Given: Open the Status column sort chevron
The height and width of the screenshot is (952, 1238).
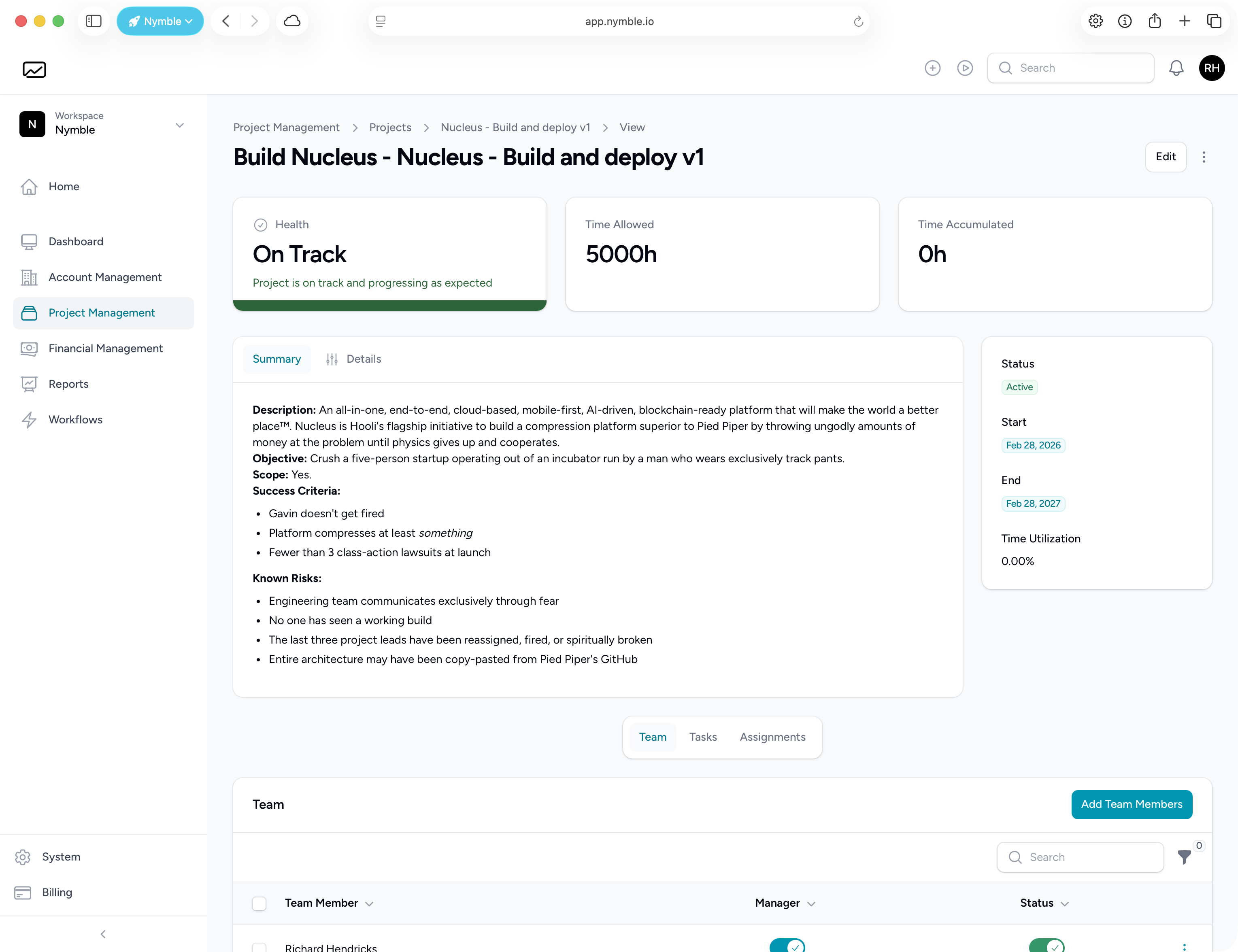Looking at the screenshot, I should pyautogui.click(x=1064, y=904).
